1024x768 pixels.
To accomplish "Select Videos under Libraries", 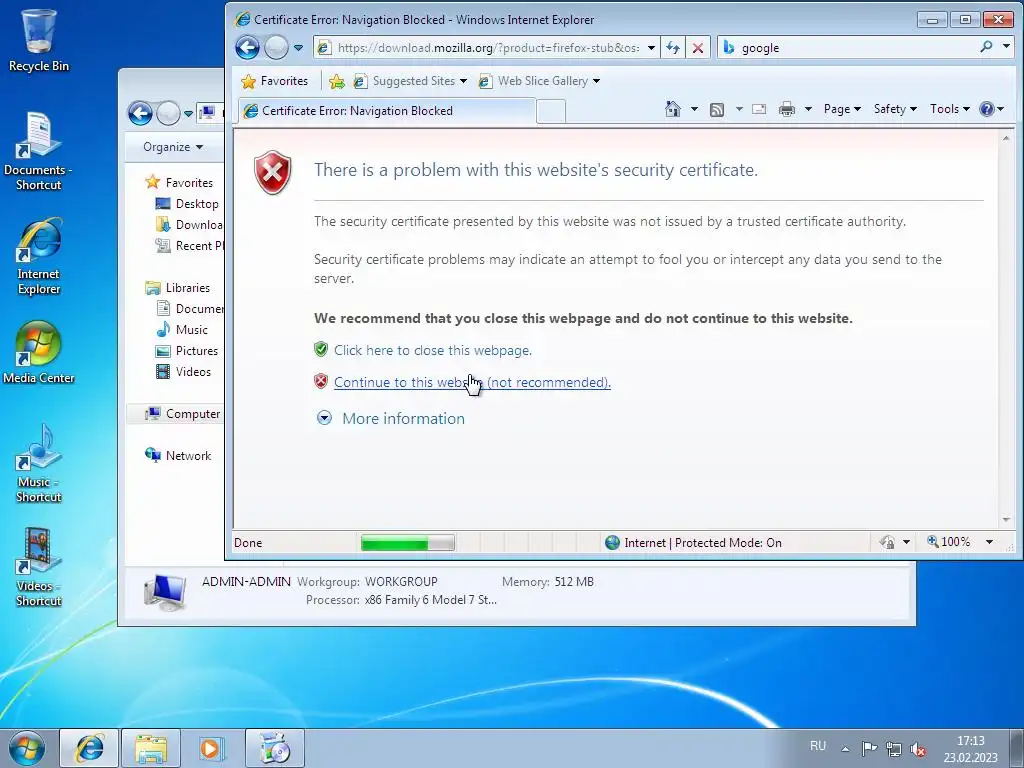I will click(184, 372).
